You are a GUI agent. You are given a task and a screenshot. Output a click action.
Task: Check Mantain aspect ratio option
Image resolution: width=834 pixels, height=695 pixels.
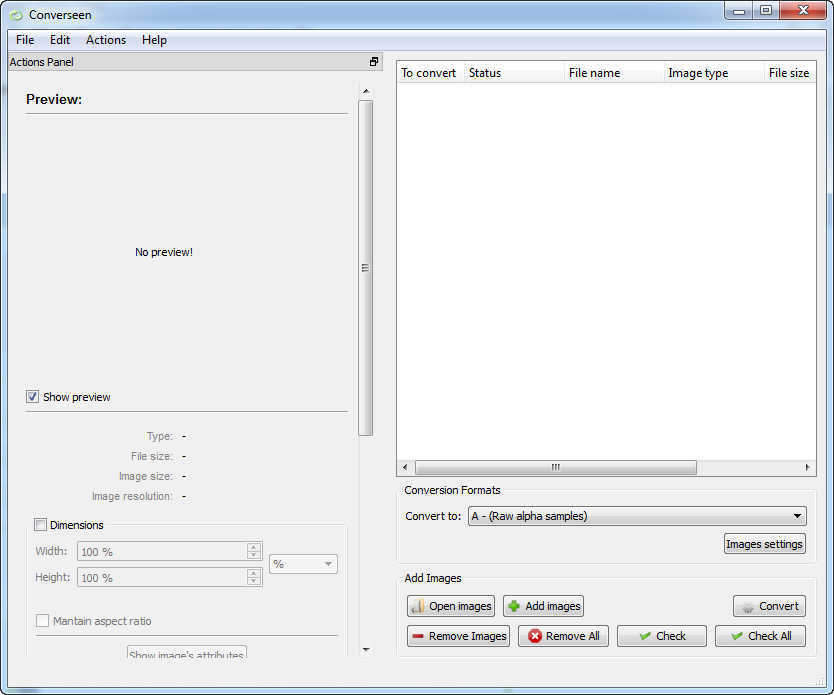pos(43,620)
